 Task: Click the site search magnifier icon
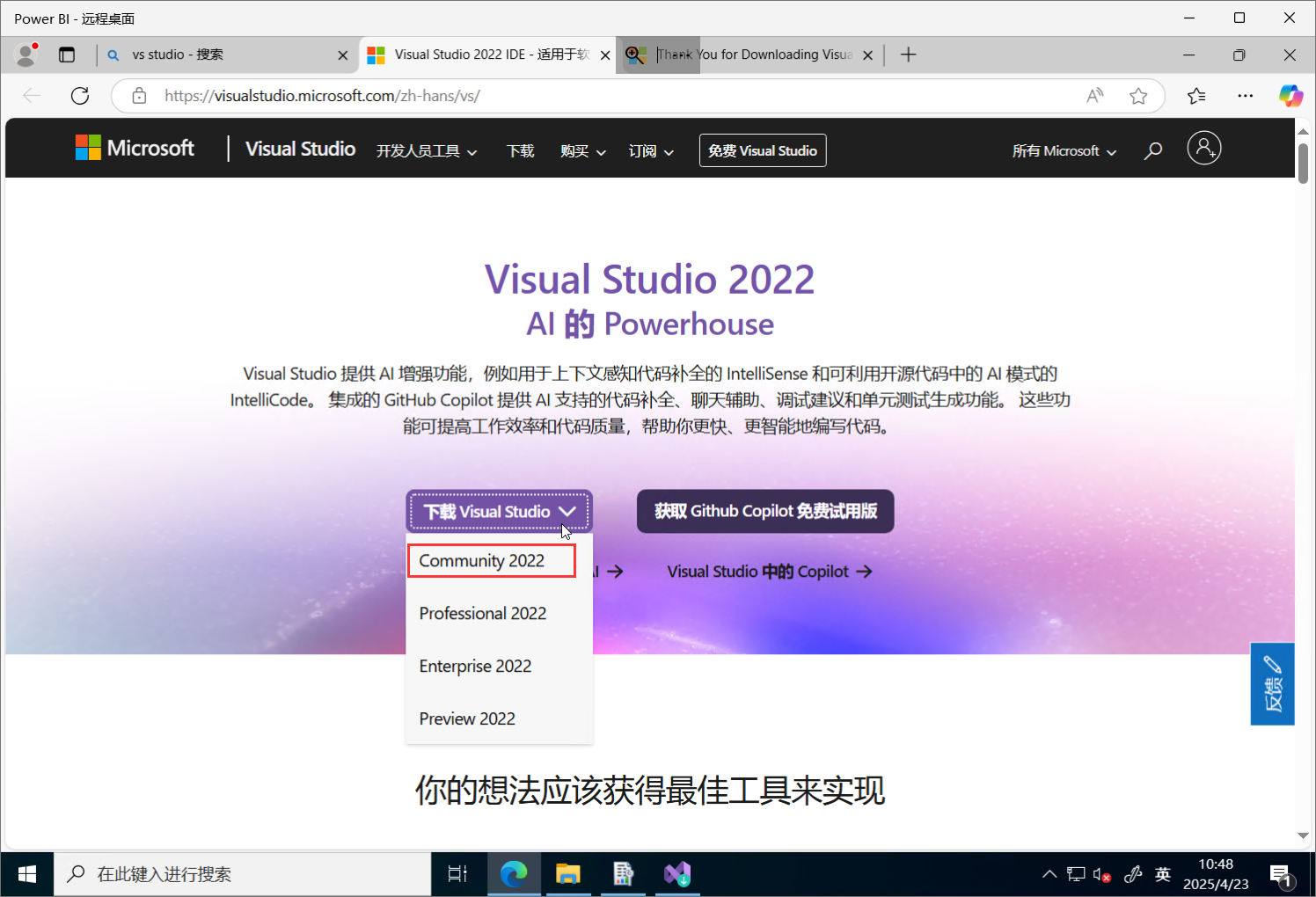point(1153,150)
